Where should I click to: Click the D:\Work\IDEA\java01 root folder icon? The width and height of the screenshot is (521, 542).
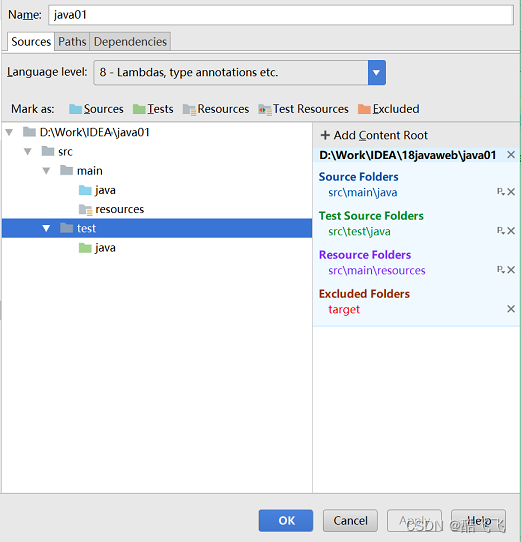pyautogui.click(x=29, y=132)
